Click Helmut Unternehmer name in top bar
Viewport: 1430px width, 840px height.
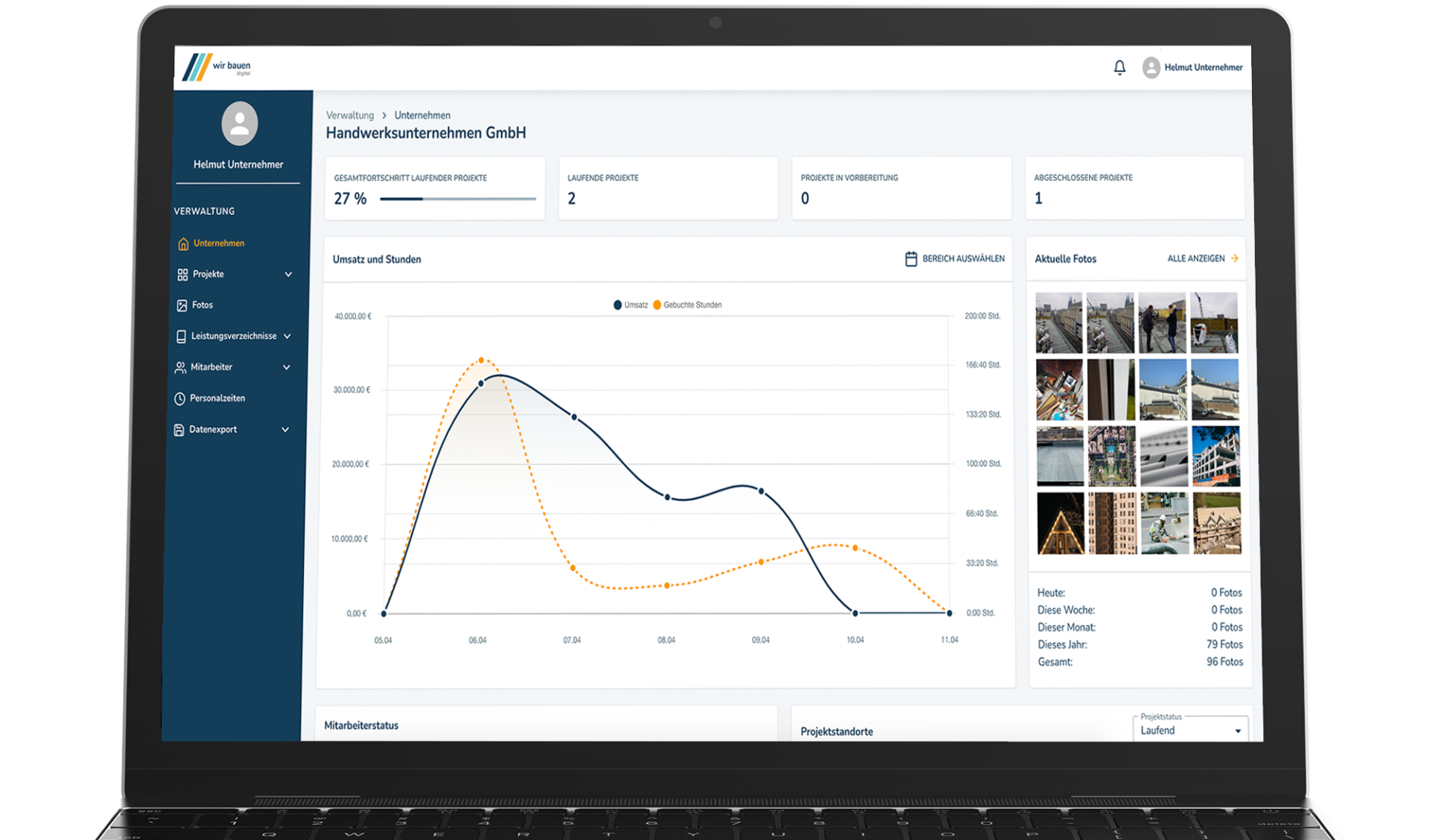click(1204, 68)
